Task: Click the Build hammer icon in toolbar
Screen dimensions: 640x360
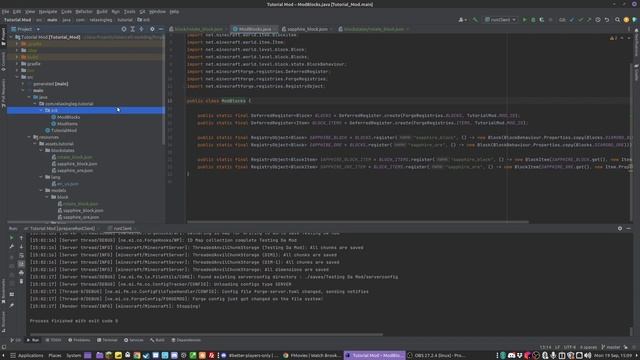Action: [475, 20]
